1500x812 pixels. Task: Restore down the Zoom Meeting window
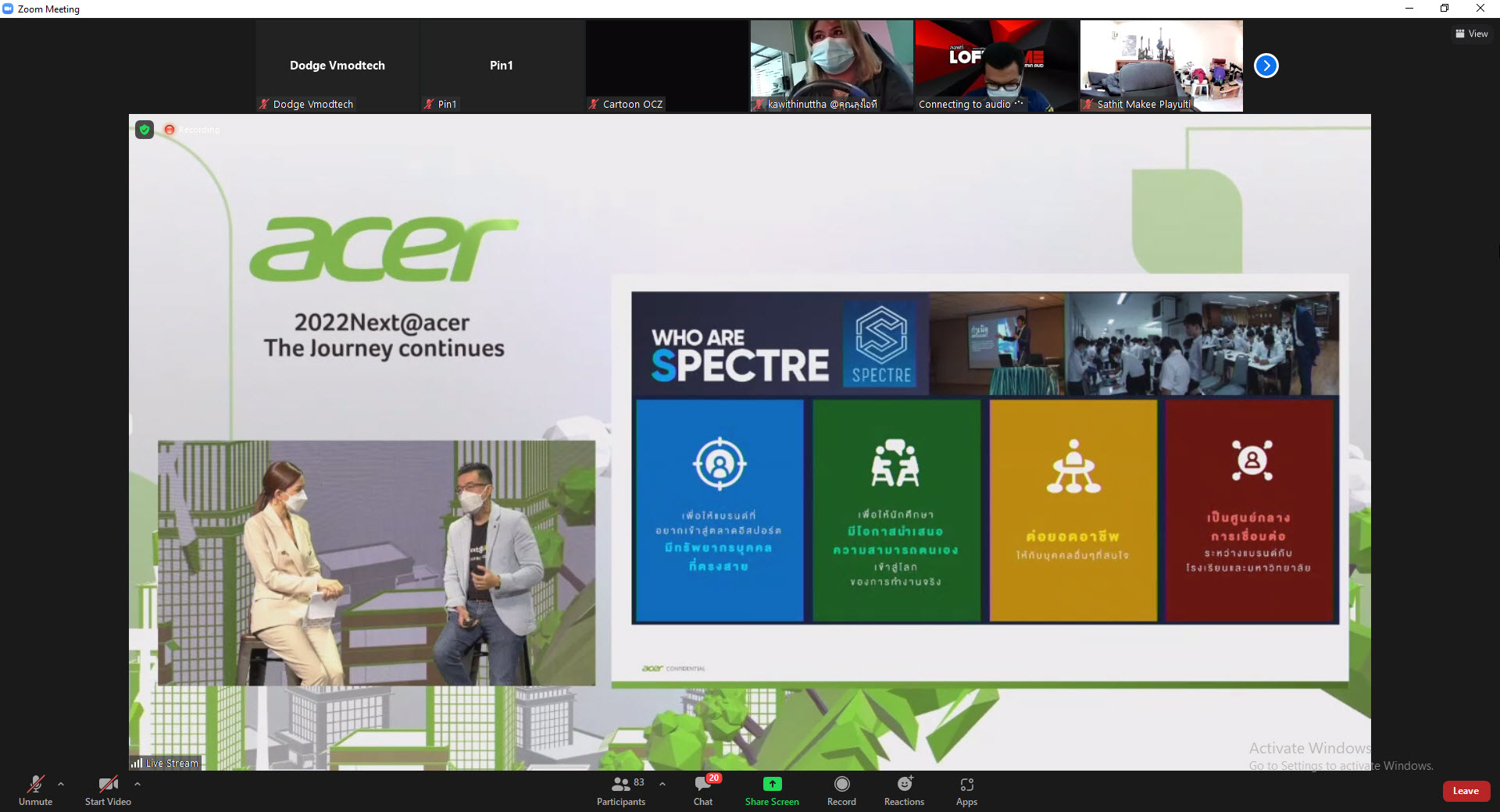pos(1445,9)
